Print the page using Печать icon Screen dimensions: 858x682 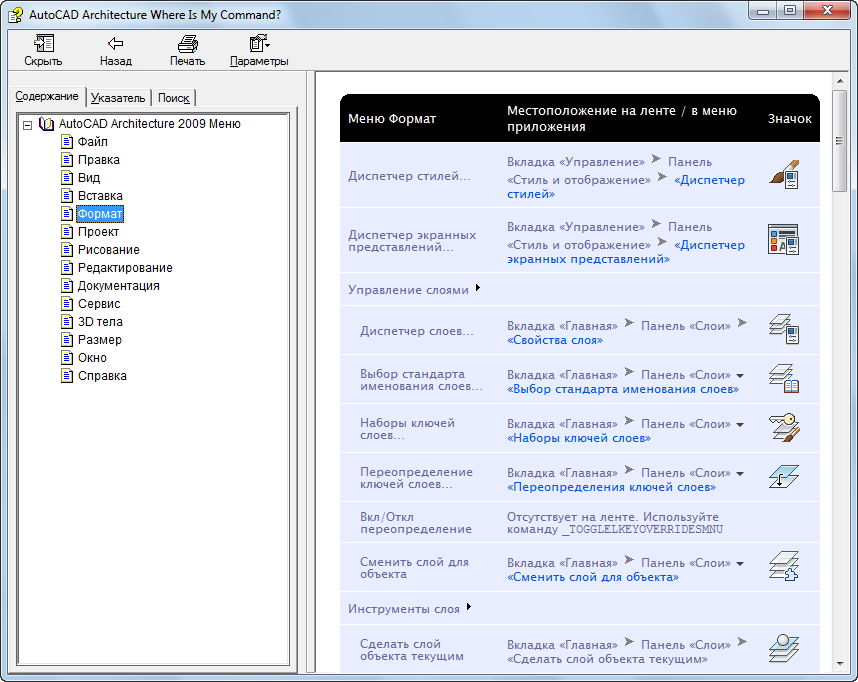[x=188, y=43]
